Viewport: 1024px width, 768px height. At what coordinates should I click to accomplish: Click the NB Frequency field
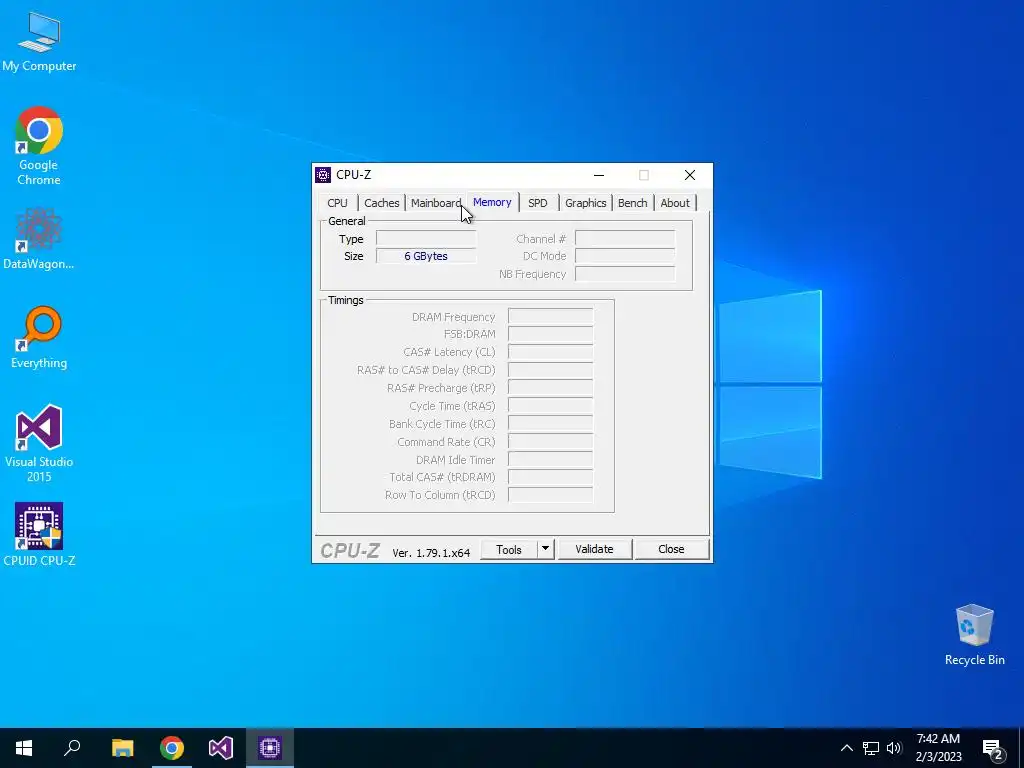click(625, 274)
